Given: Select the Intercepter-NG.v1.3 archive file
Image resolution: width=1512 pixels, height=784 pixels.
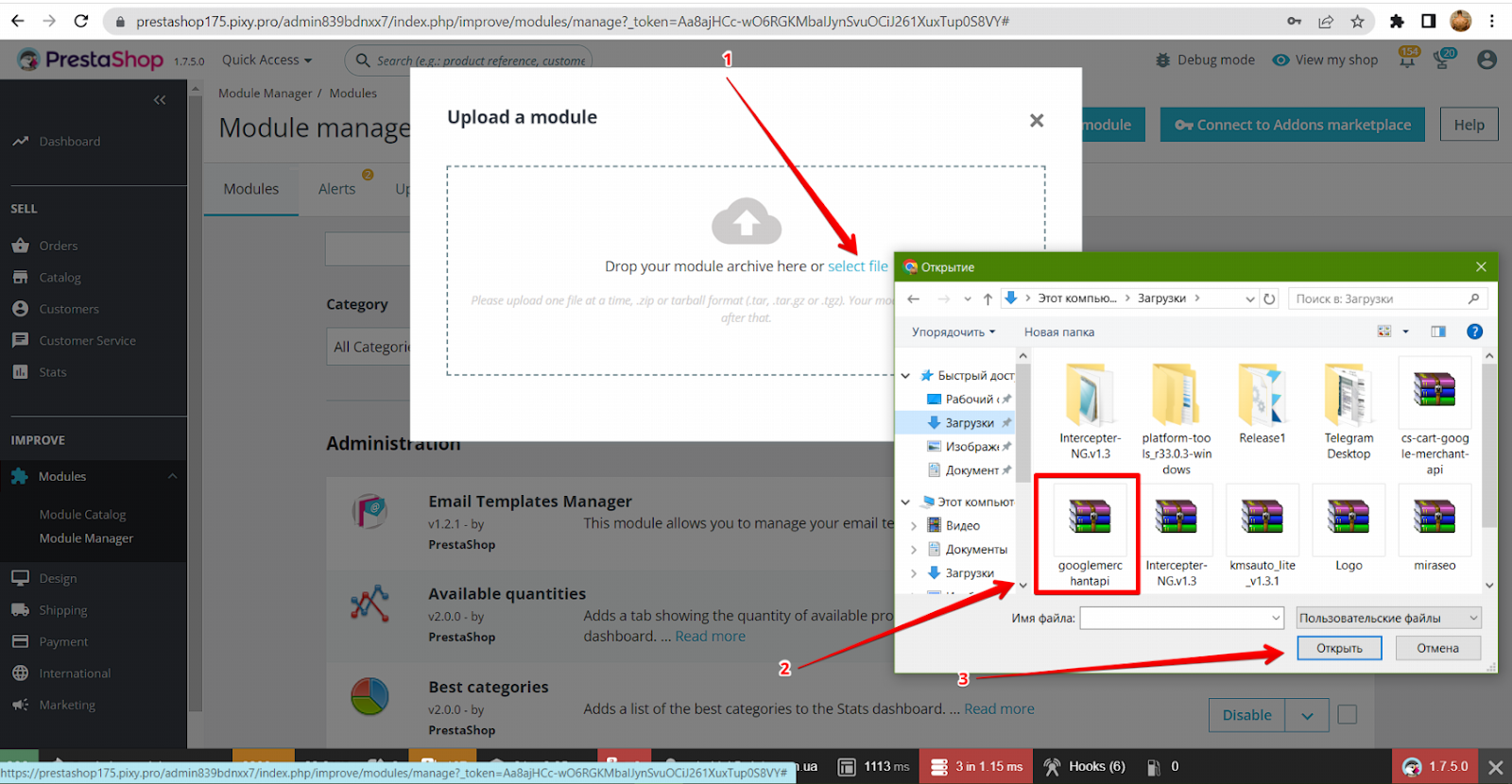Looking at the screenshot, I should pos(1177,536).
